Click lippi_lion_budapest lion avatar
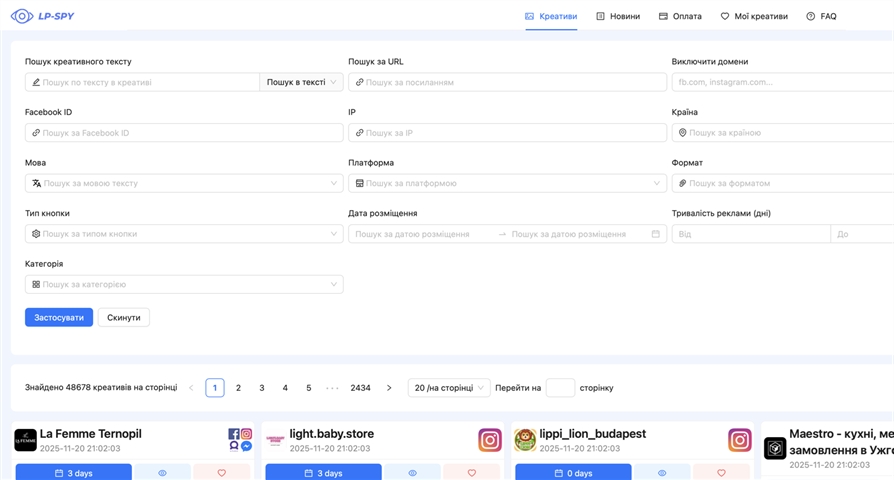This screenshot has width=894, height=480. 525,440
